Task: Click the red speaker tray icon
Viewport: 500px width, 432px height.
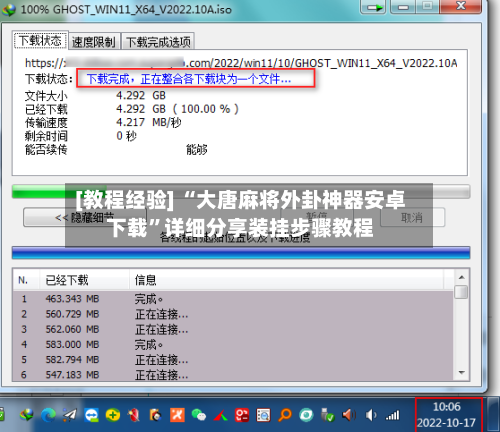Action: [x=349, y=415]
